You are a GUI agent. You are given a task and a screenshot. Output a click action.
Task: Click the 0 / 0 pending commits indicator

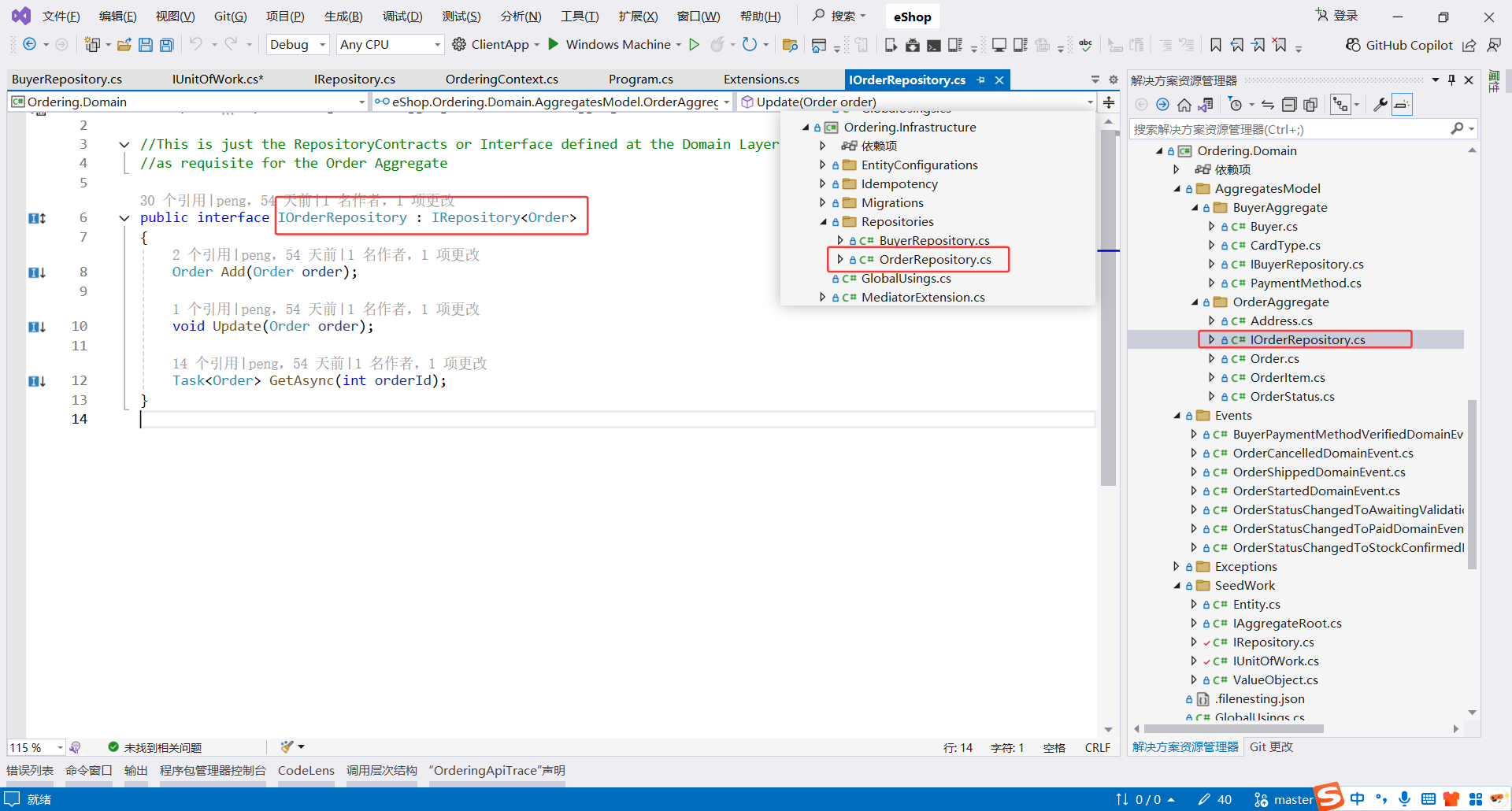(x=1144, y=800)
